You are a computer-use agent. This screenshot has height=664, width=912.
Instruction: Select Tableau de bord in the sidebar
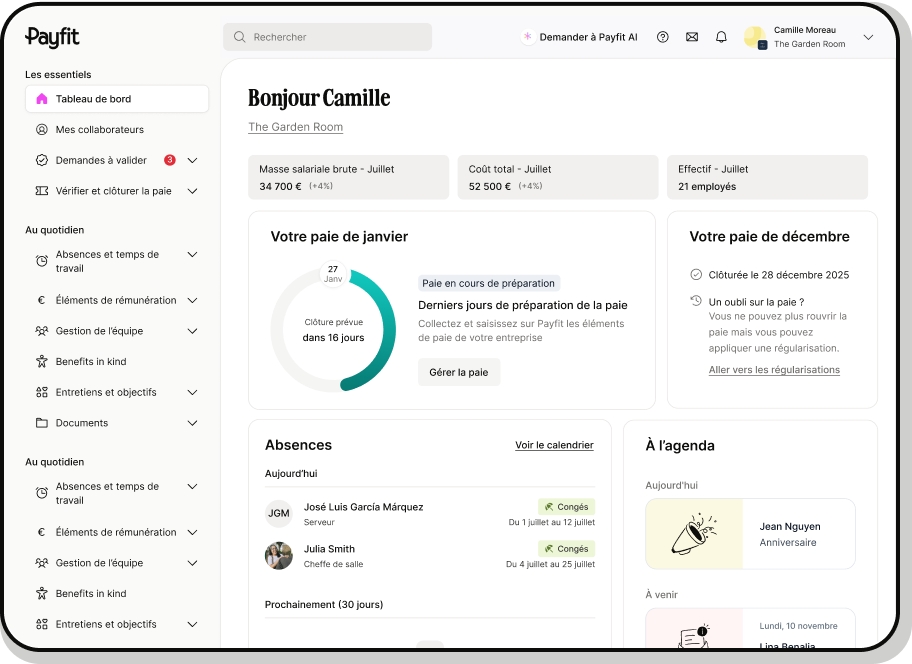117,99
